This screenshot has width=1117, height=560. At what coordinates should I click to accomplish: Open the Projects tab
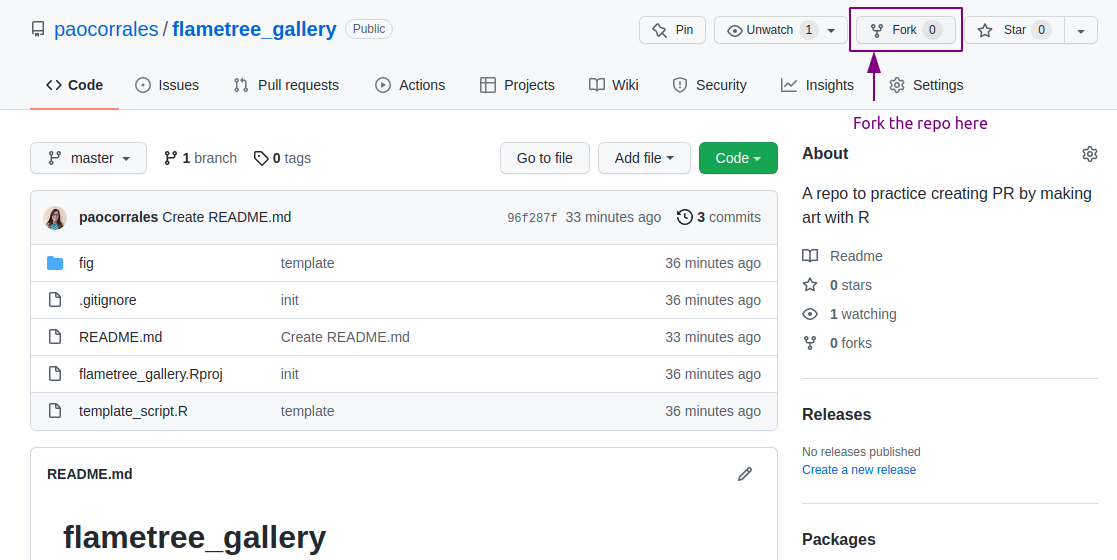[517, 85]
